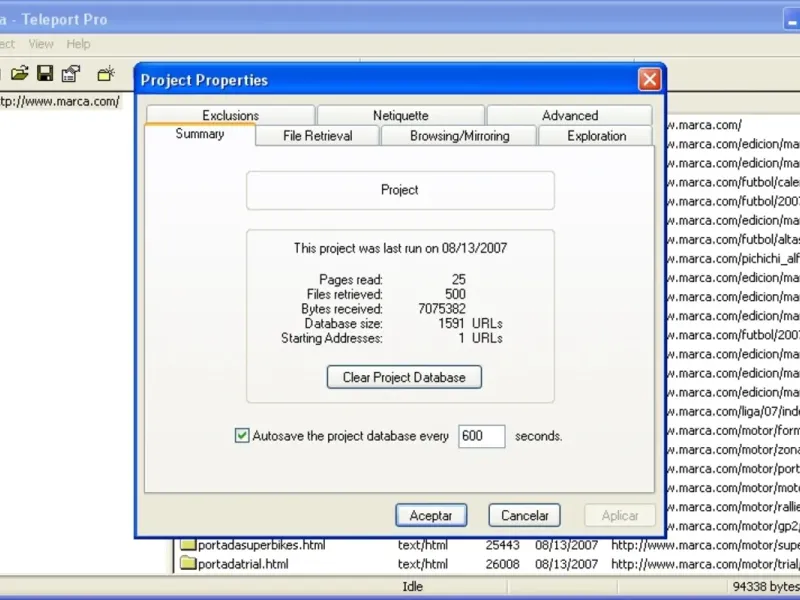Select the portadasuperbikes.html file name
The height and width of the screenshot is (600, 800).
[261, 545]
